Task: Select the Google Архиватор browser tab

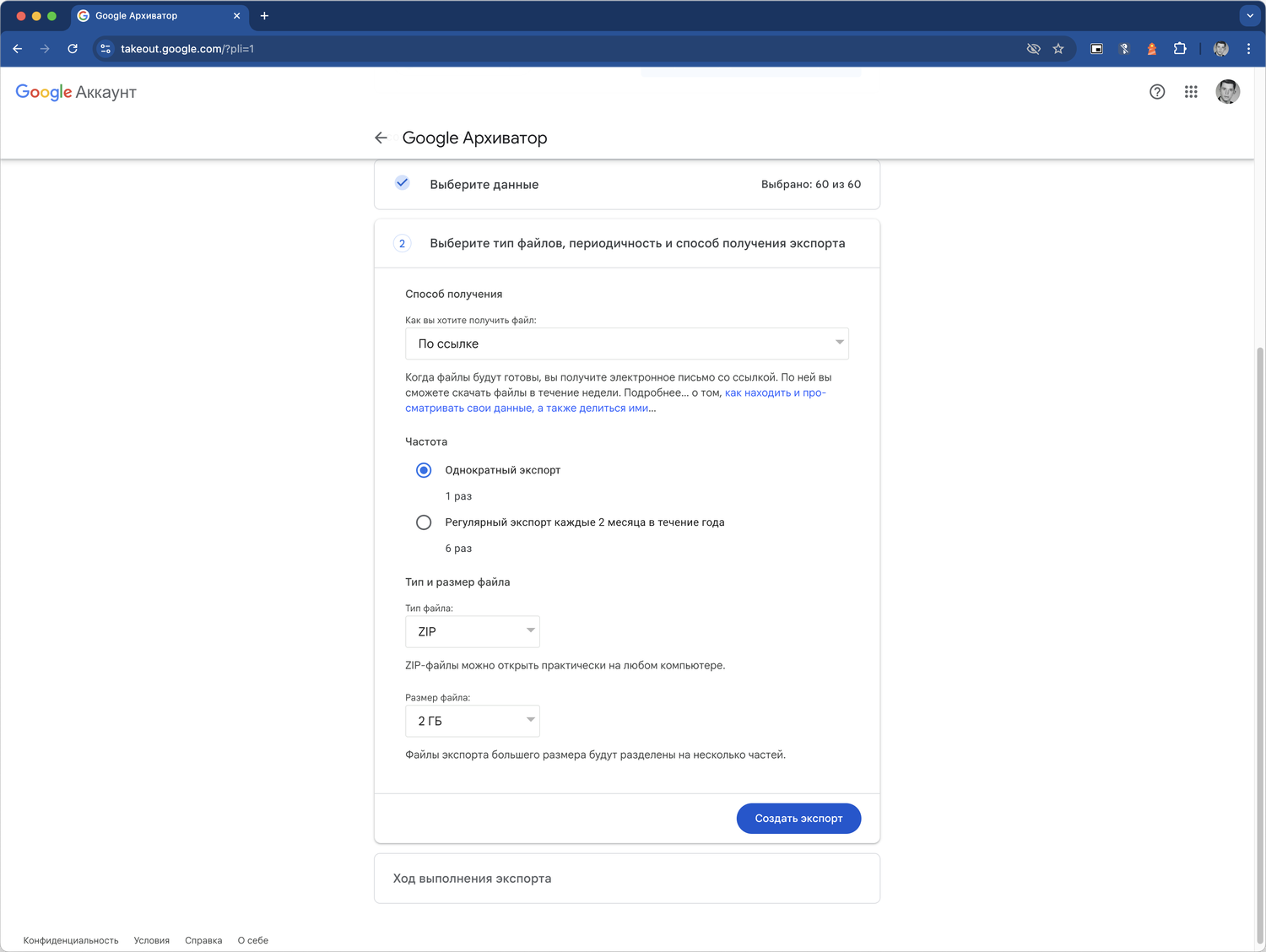Action: [158, 16]
